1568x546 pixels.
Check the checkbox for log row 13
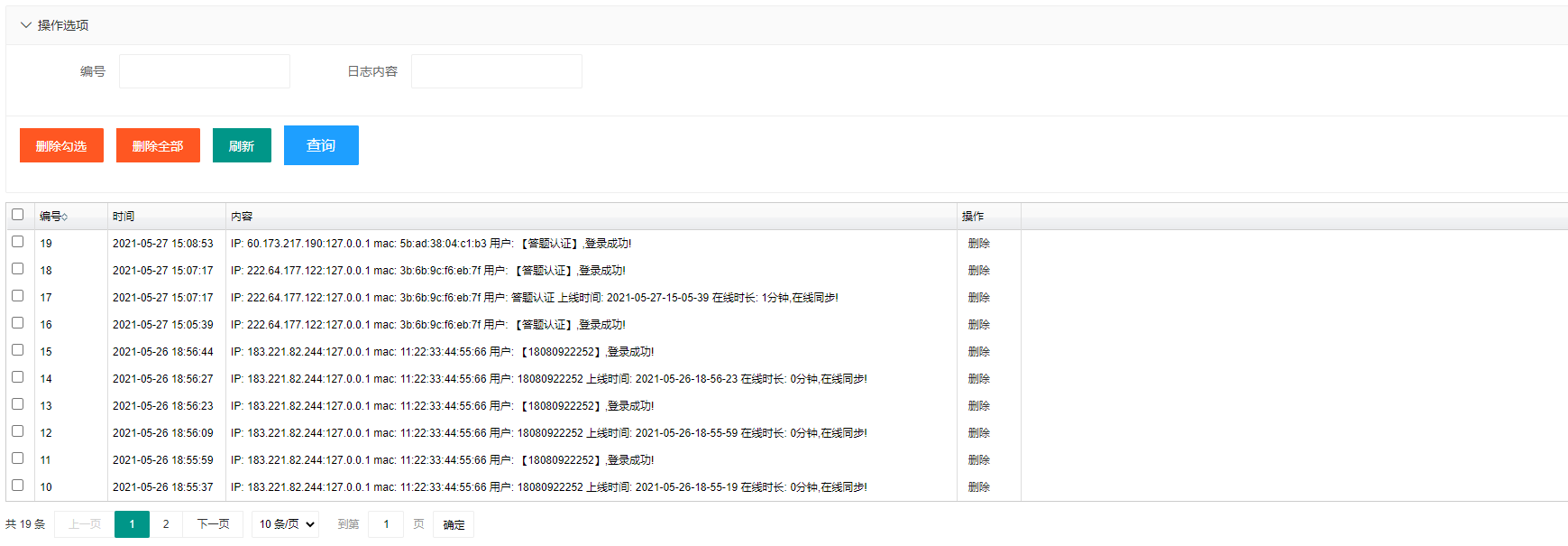pos(17,404)
